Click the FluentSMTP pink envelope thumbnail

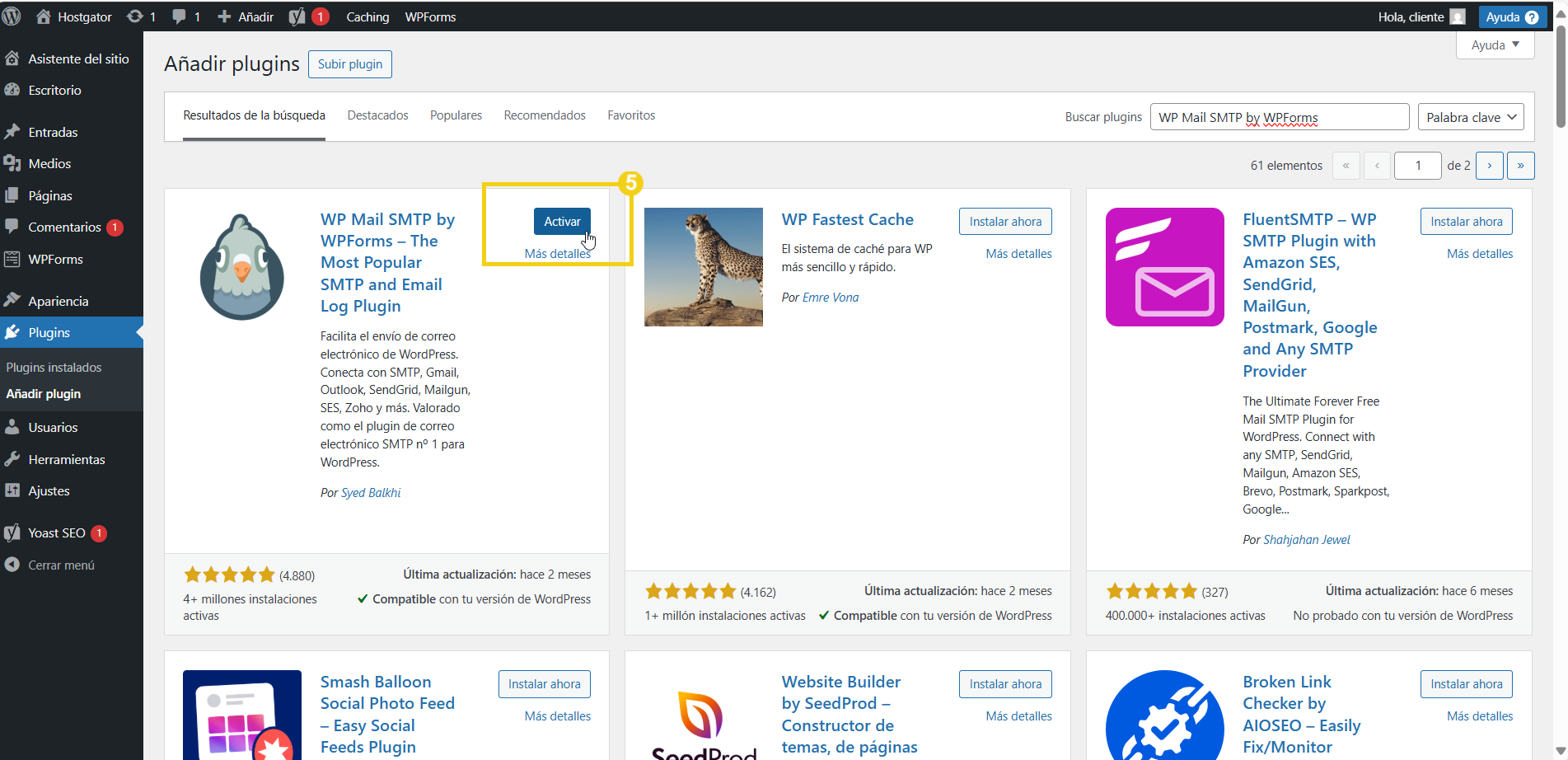pyautogui.click(x=1165, y=267)
